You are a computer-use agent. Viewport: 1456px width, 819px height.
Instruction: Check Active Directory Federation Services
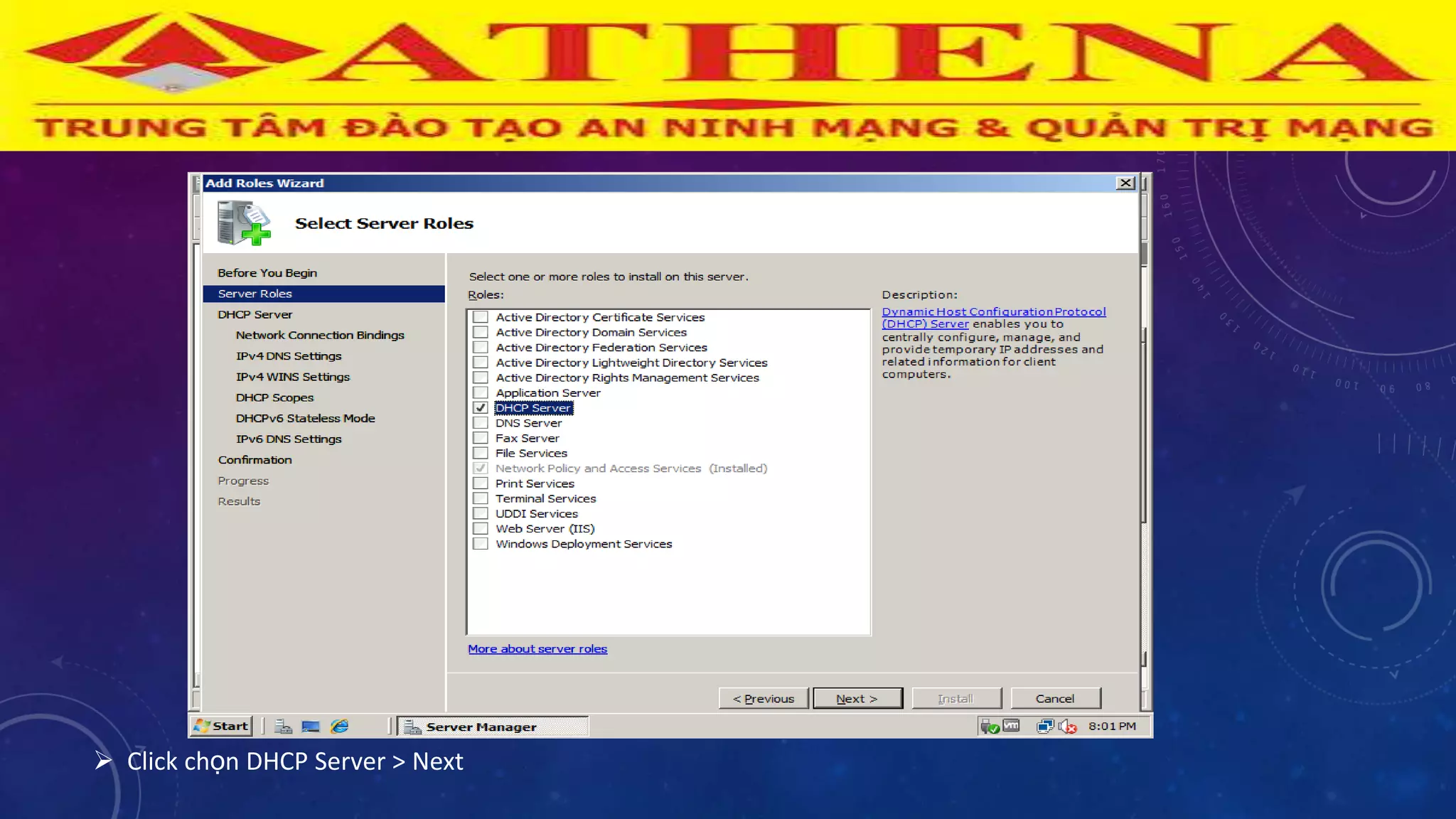(481, 347)
